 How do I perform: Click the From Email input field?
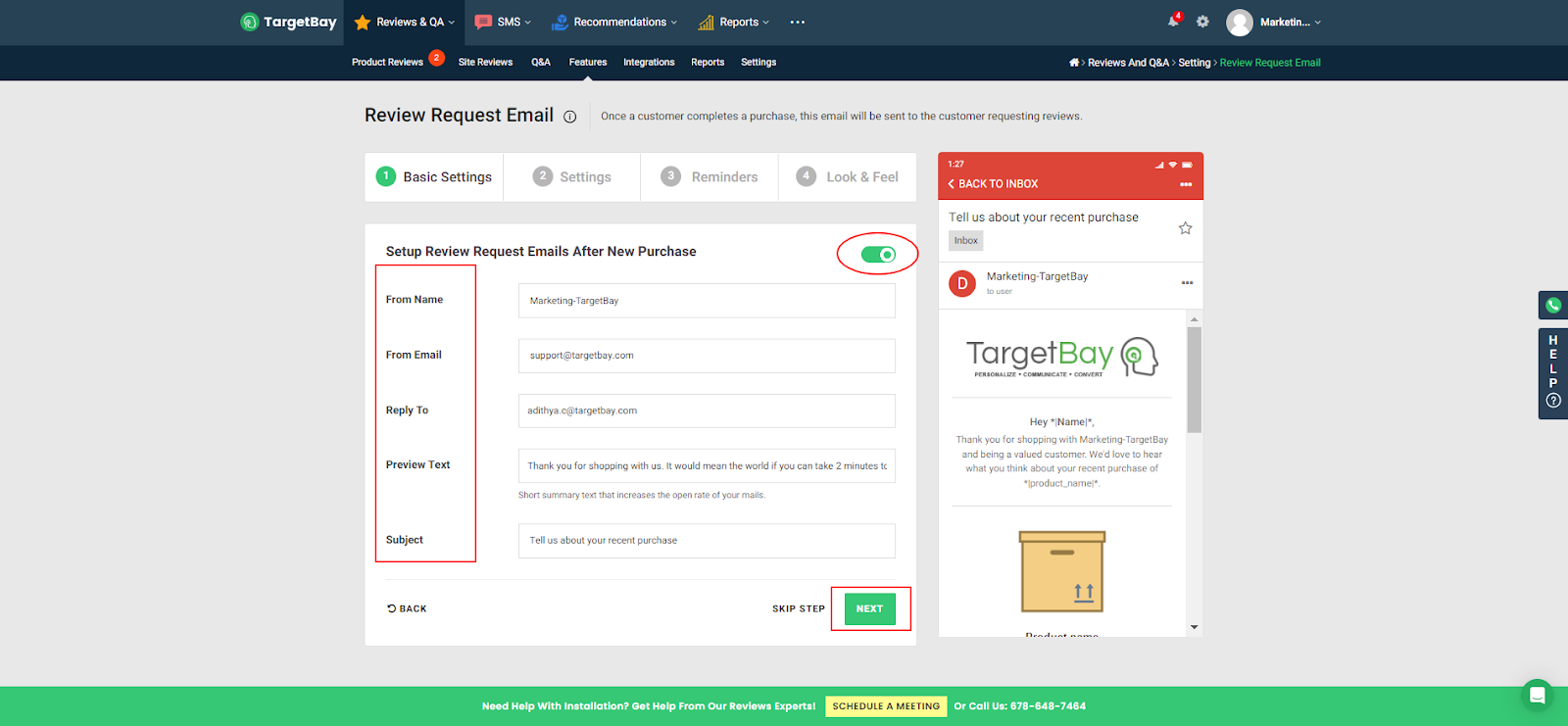(x=707, y=356)
